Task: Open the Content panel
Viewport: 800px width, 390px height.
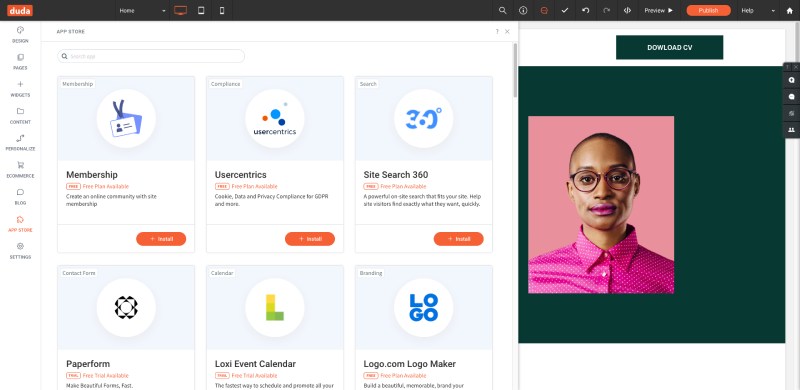Action: point(20,115)
